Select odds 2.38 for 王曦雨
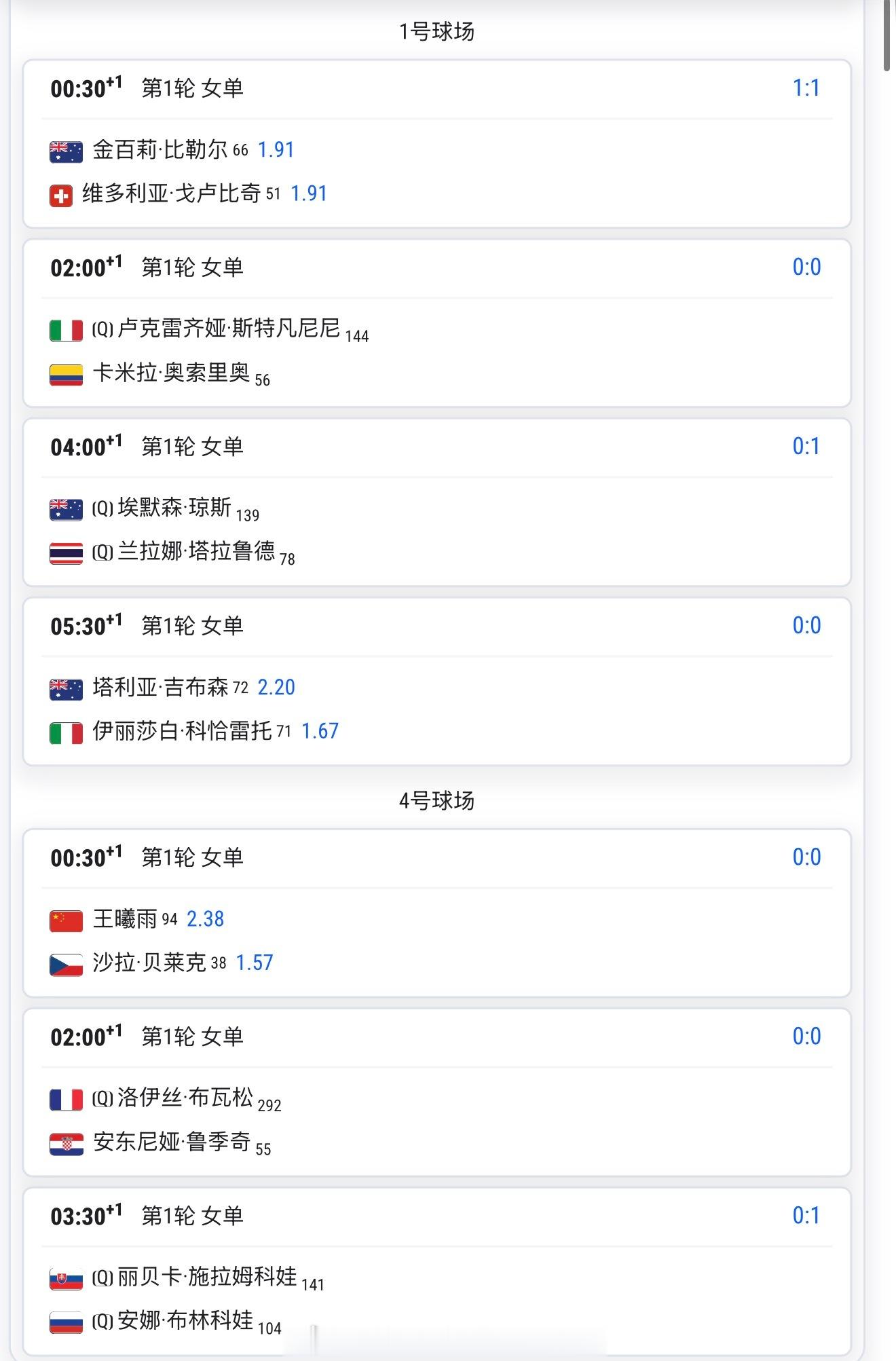 coord(205,919)
